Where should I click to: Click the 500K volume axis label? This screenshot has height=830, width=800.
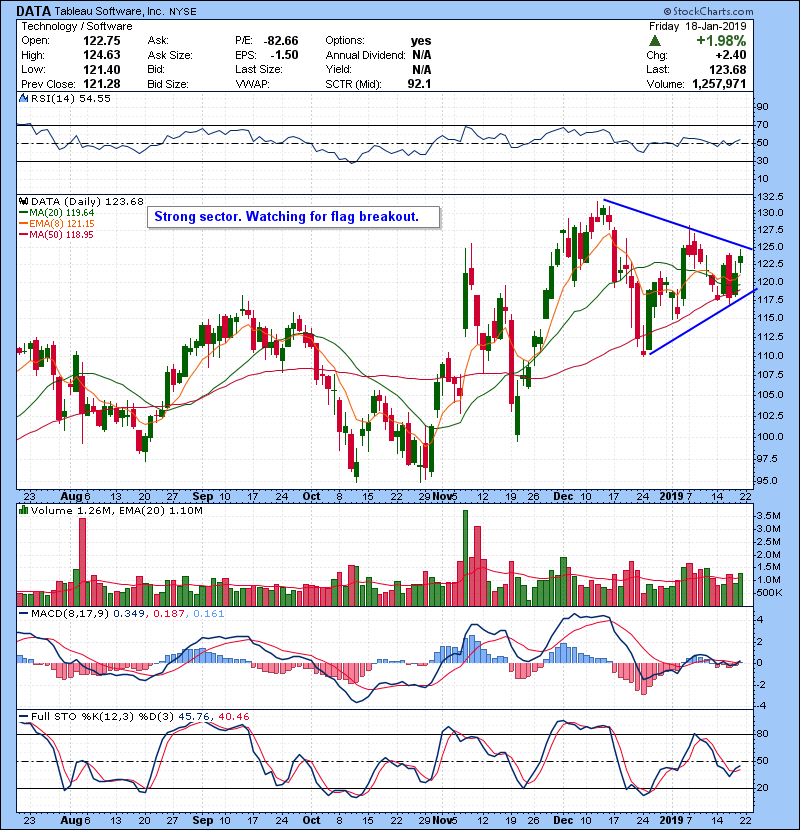tap(769, 593)
